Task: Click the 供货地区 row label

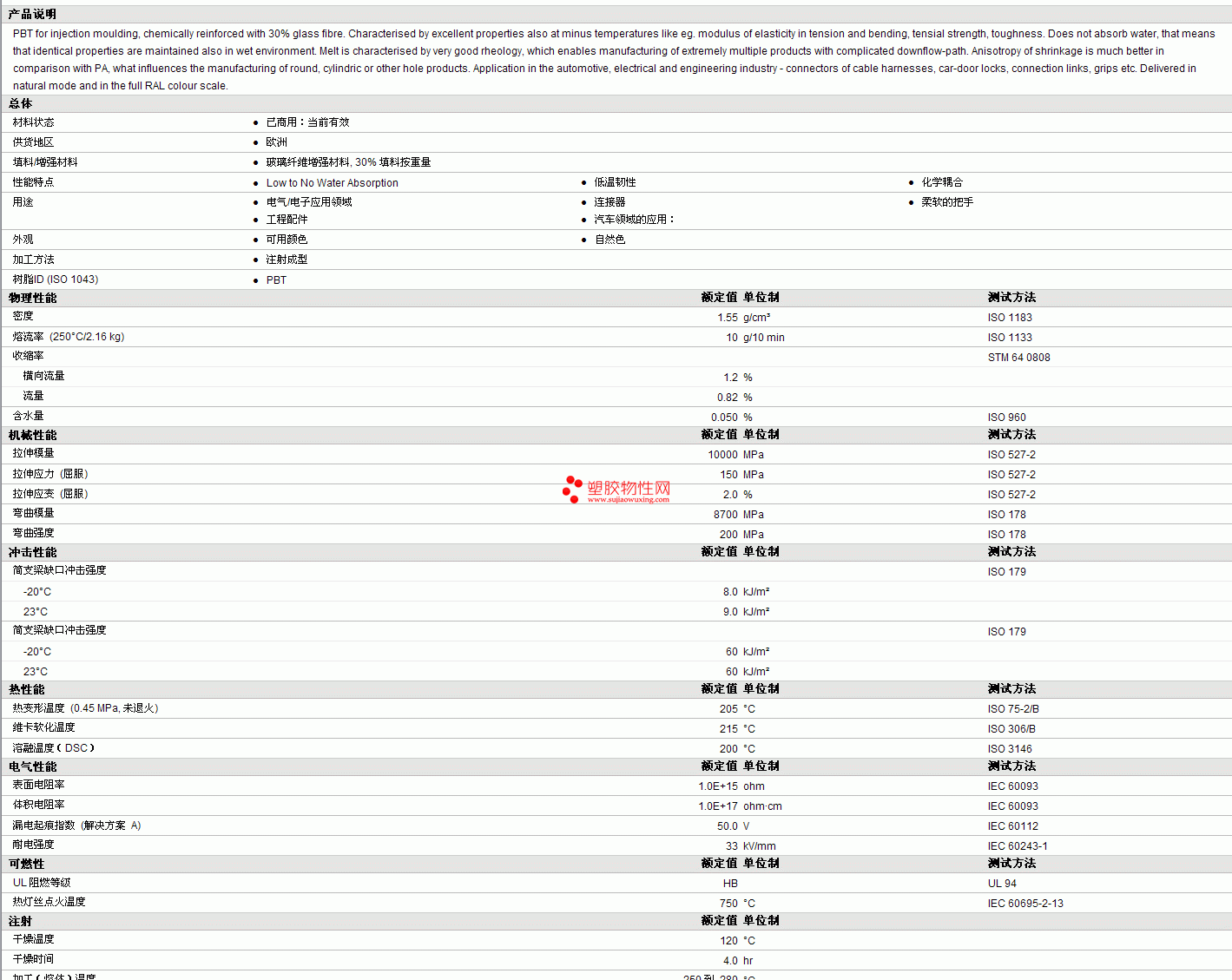Action: [x=33, y=142]
